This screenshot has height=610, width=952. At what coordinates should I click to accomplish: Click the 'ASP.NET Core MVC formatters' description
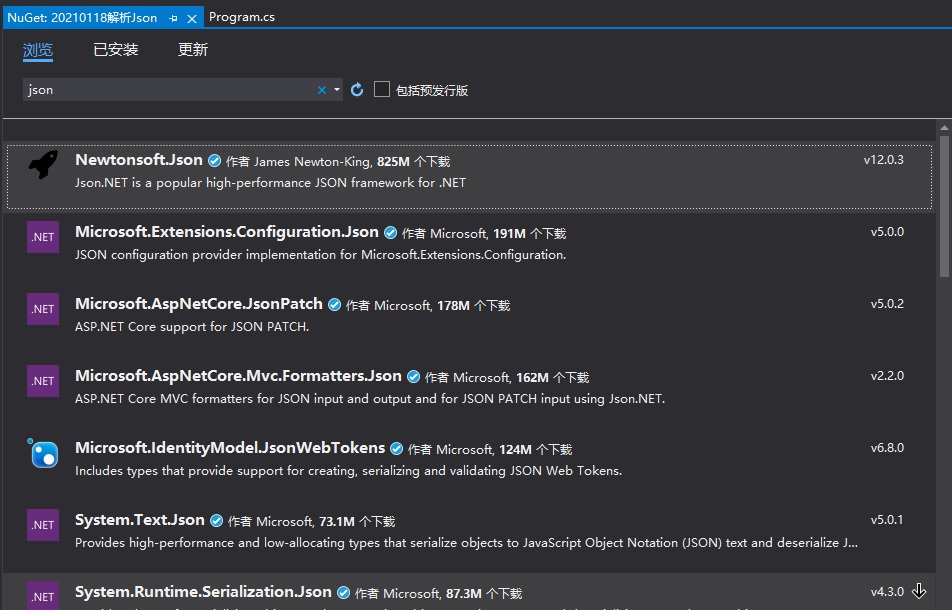pyautogui.click(x=370, y=399)
